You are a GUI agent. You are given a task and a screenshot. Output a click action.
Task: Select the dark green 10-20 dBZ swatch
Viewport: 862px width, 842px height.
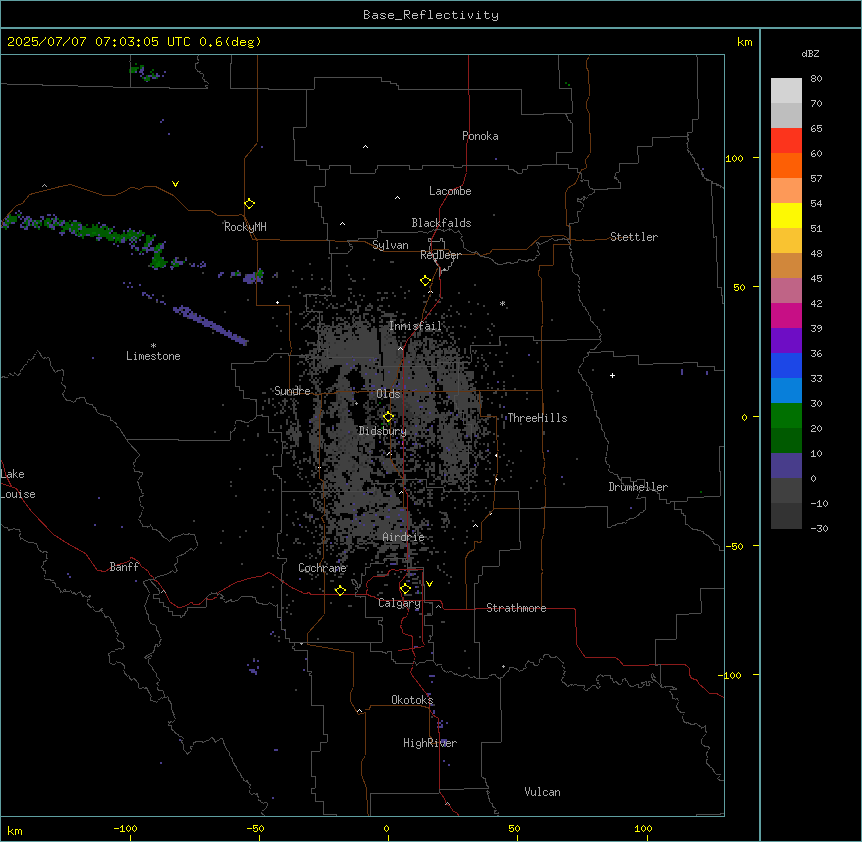point(786,440)
